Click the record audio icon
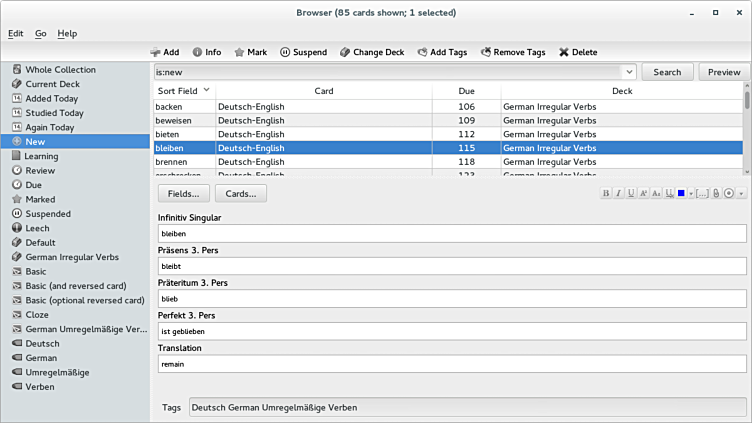This screenshot has height=423, width=752. click(728, 193)
